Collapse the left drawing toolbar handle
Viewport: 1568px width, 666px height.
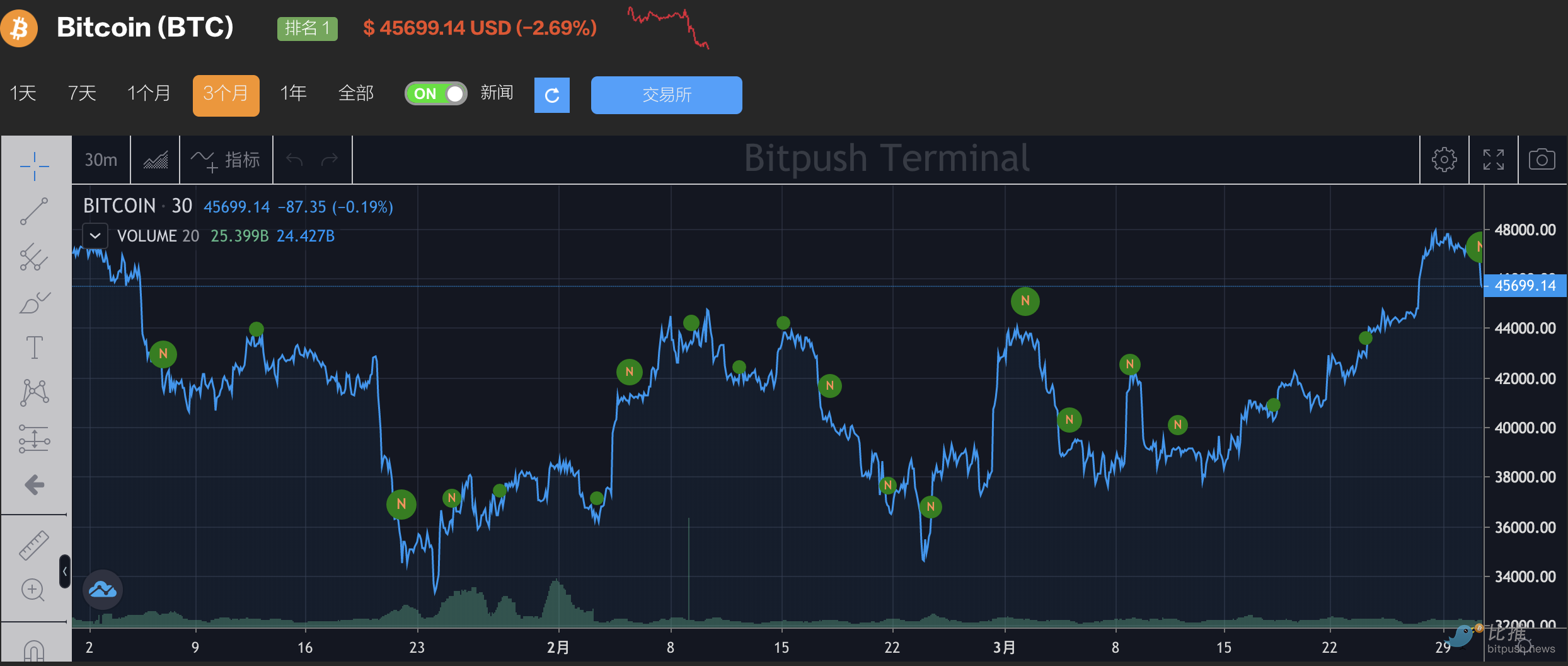pyautogui.click(x=65, y=571)
